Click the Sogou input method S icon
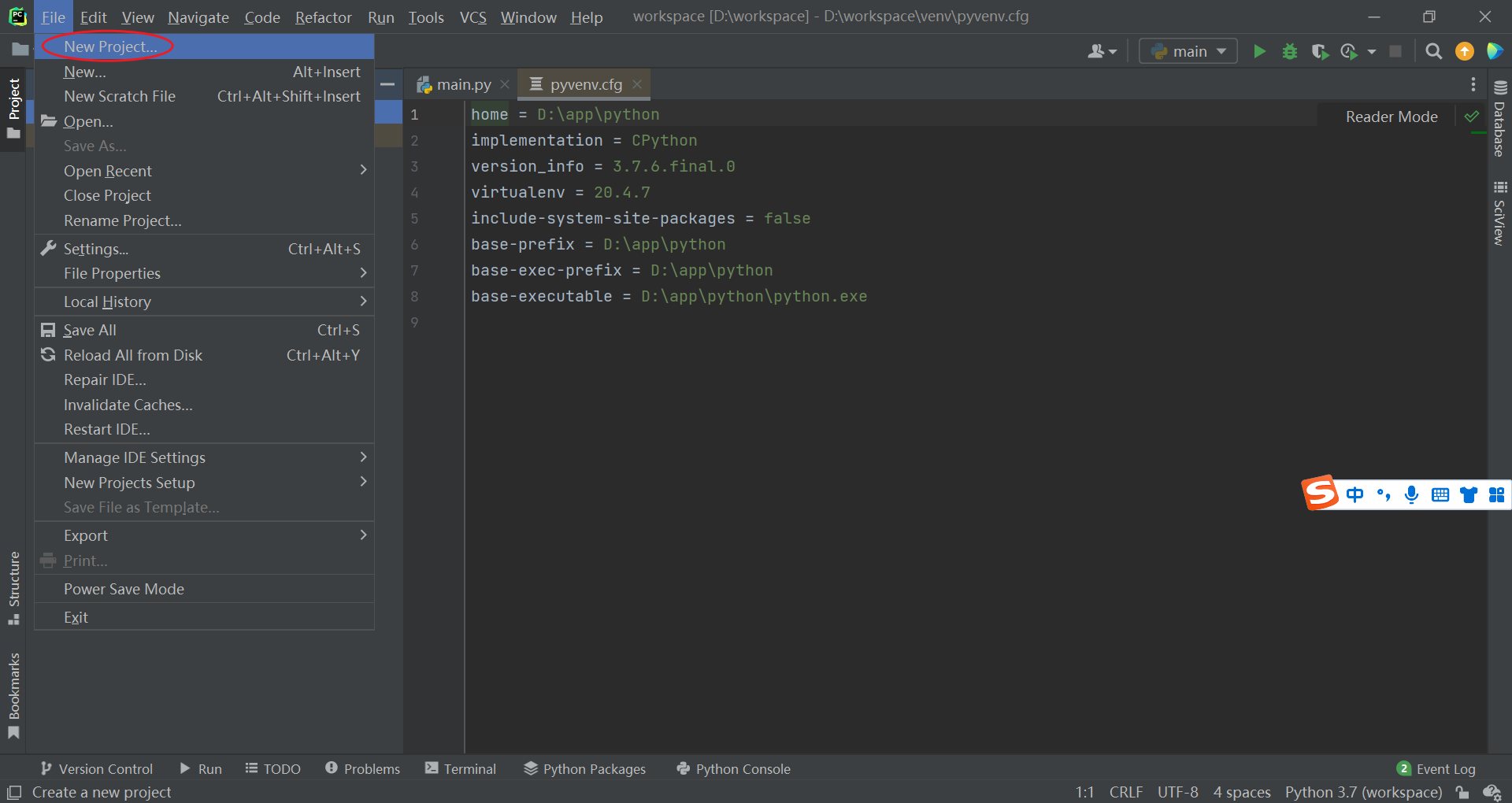 pos(1320,493)
